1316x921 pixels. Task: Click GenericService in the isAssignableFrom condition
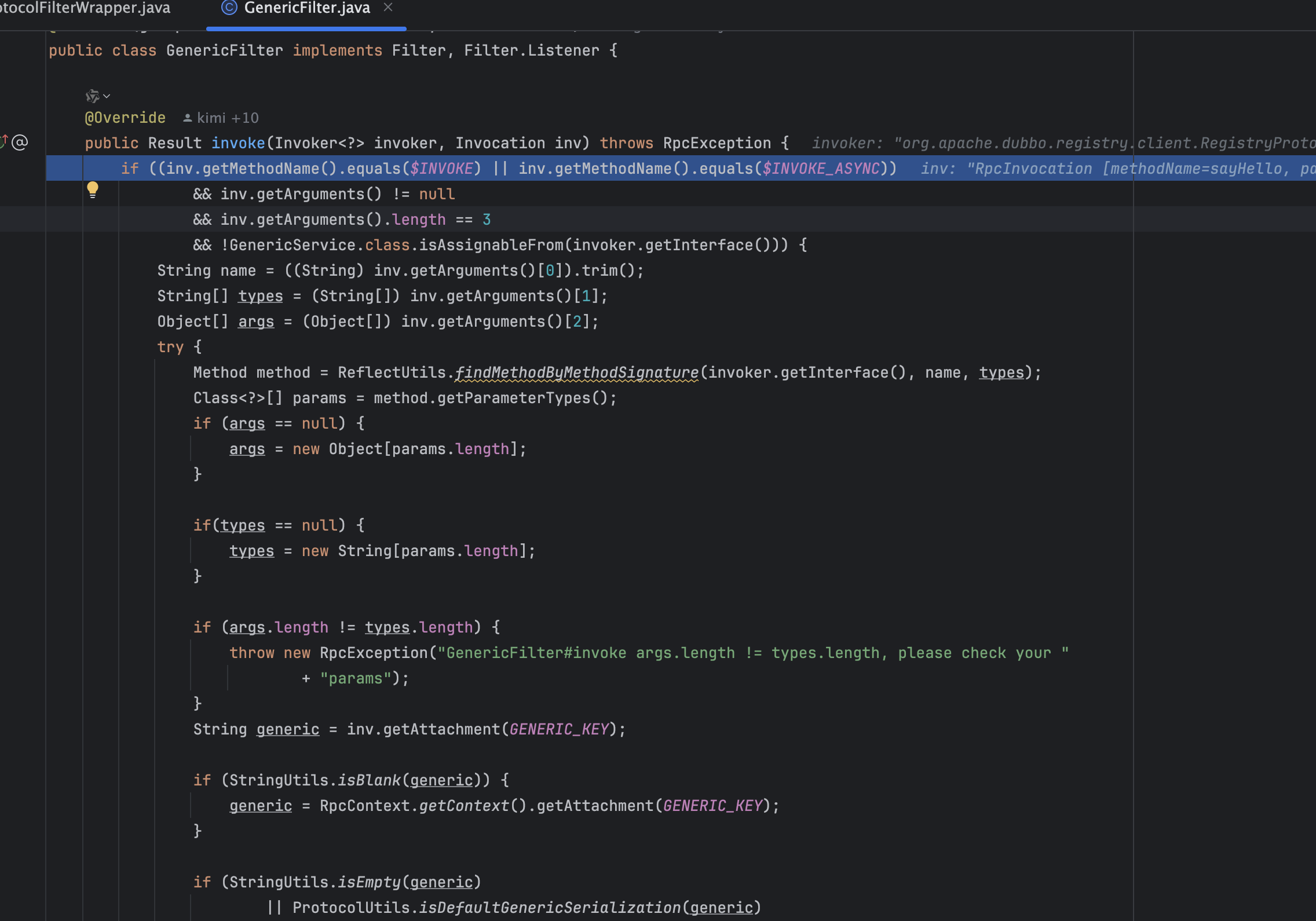click(x=293, y=245)
